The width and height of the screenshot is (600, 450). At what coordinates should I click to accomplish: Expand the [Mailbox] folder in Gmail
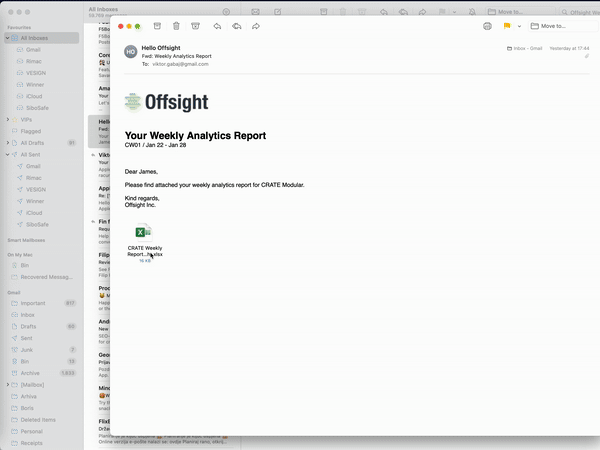click(x=8, y=384)
